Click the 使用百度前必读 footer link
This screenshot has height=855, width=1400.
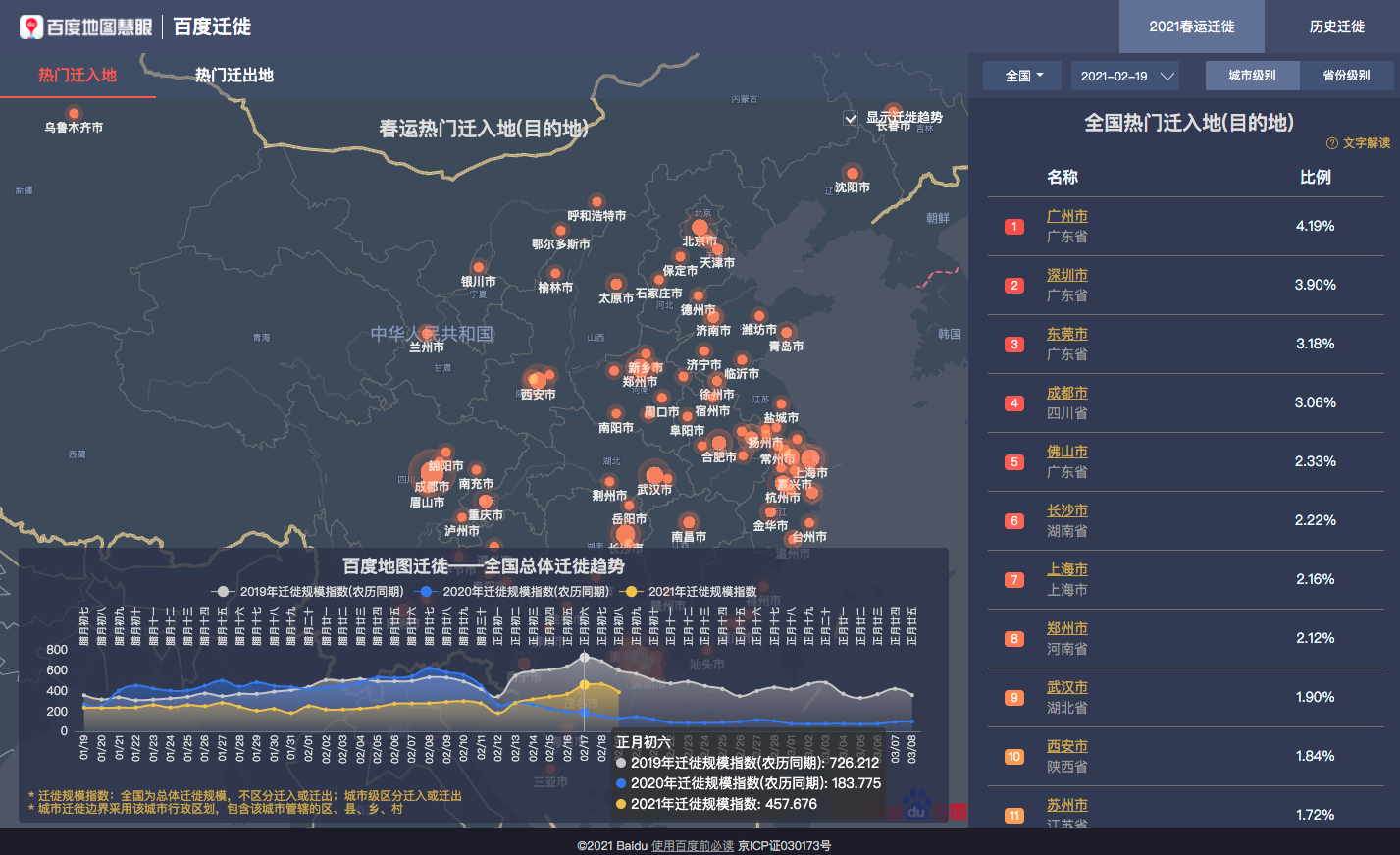[692, 846]
